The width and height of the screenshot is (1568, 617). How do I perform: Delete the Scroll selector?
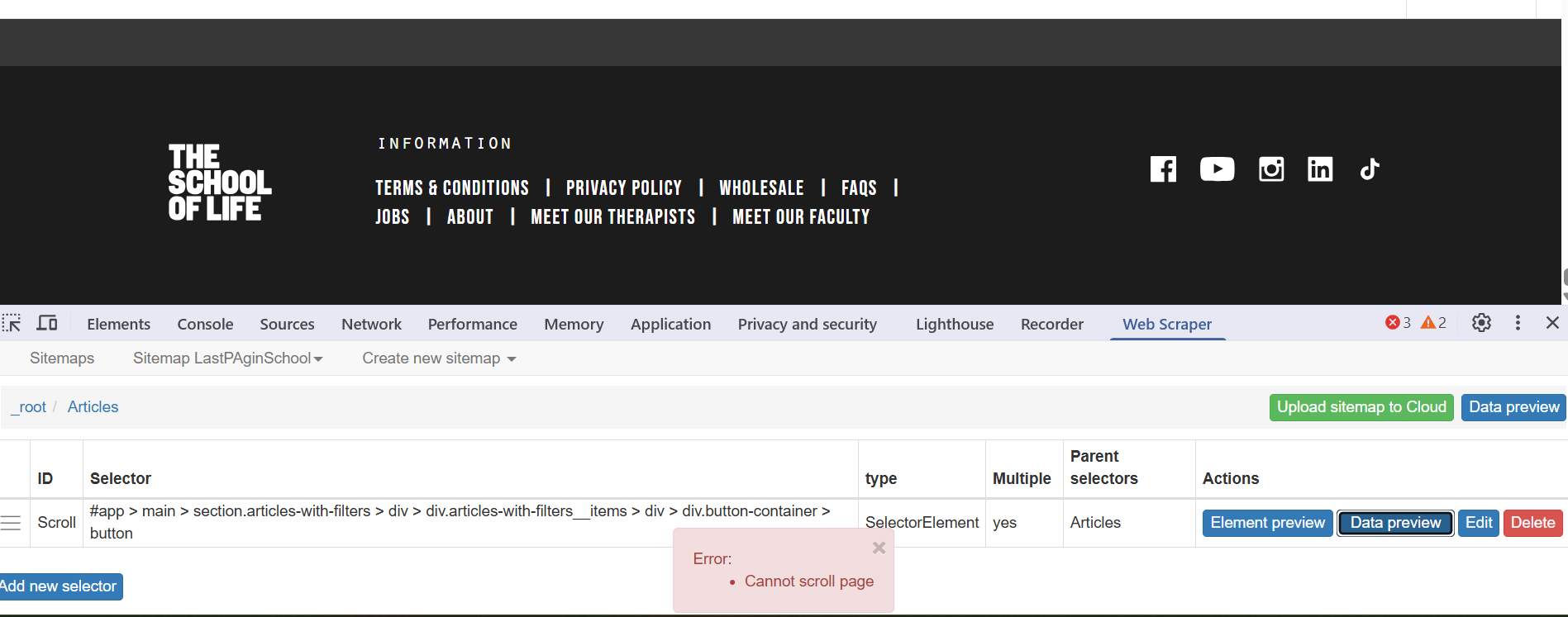(x=1532, y=523)
